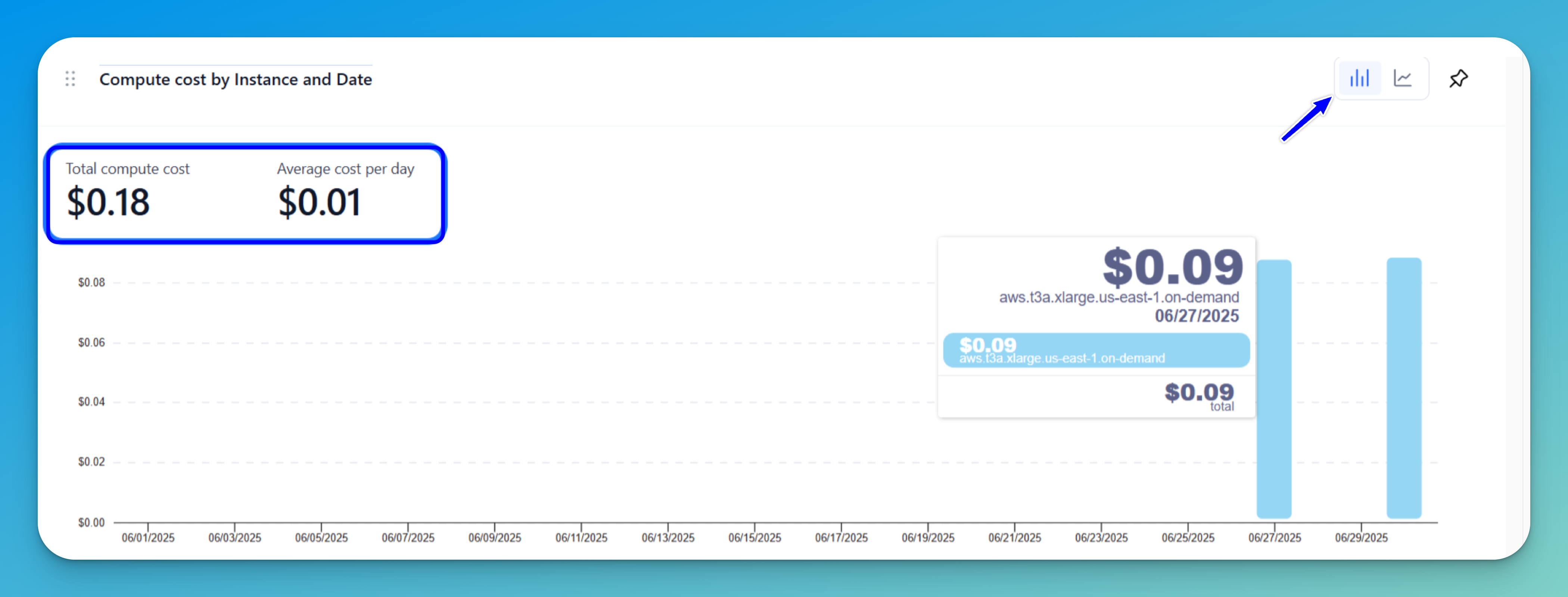Click the light blue instance row in tooltip
Screen dimensions: 1568x597
coord(1096,350)
